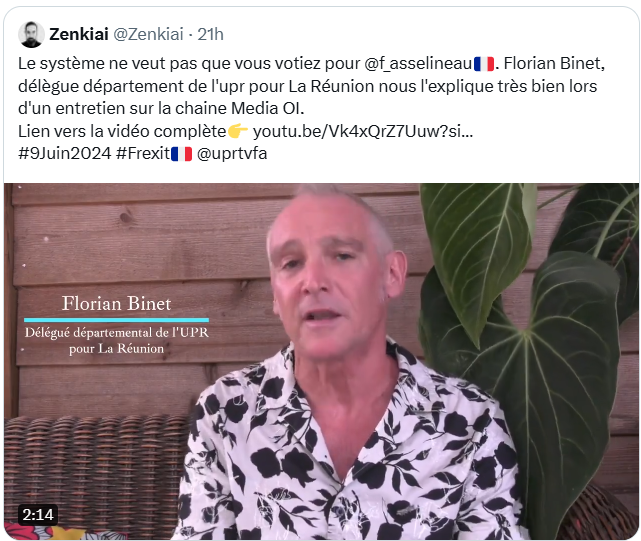Click the 'Media OI' text in tweet
Viewport: 641px width, 541px height.
(267, 109)
